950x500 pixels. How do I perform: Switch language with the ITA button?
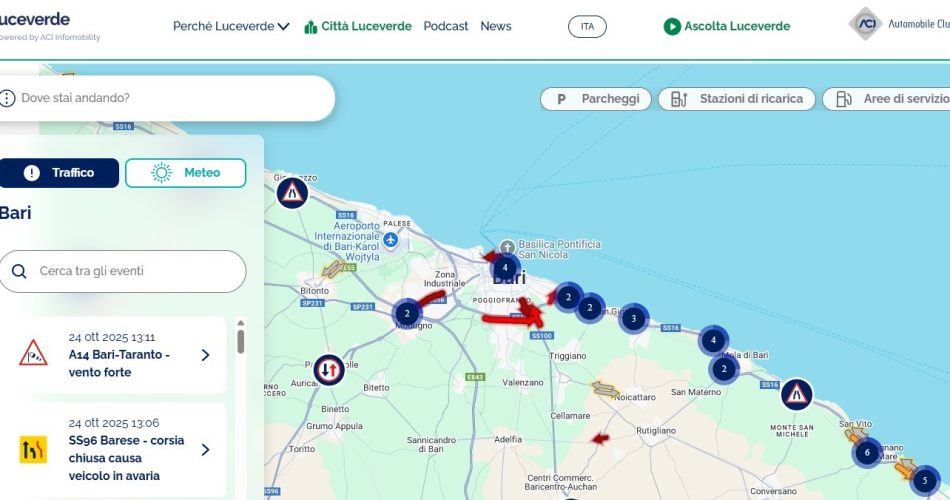(x=587, y=26)
